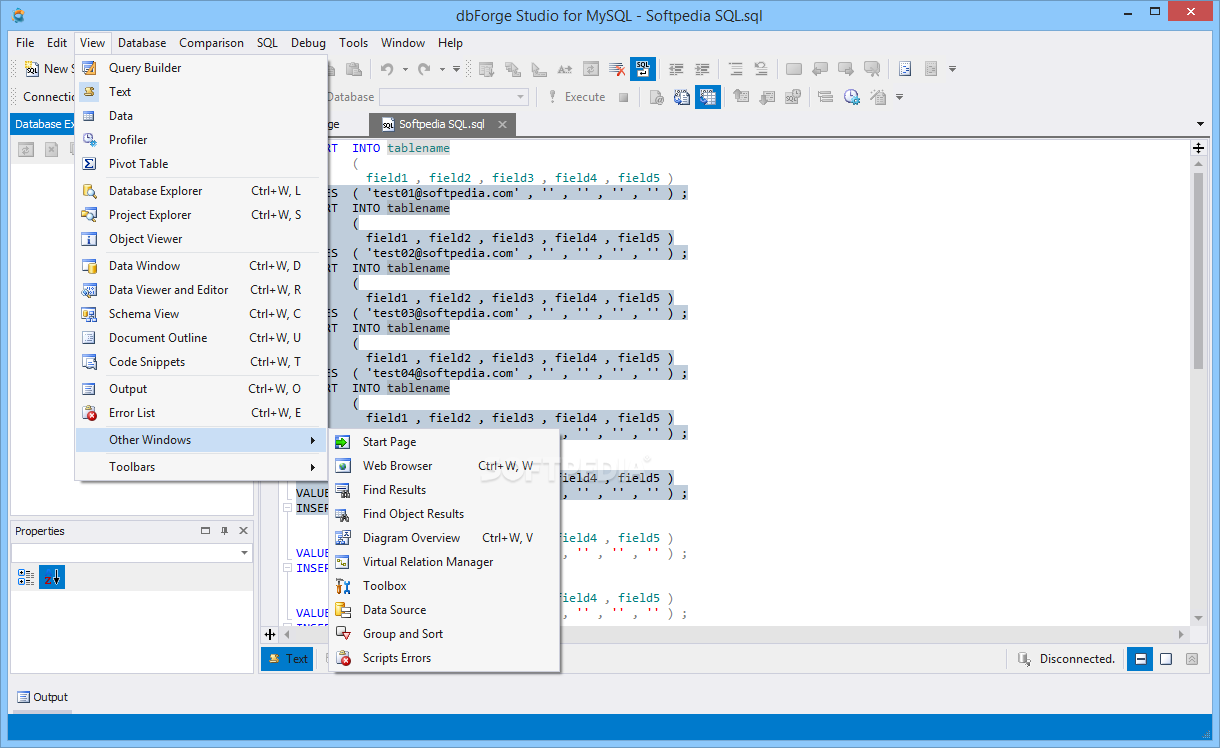Open the document tabs list dropdown arrow
1220x748 pixels.
pos(1200,124)
